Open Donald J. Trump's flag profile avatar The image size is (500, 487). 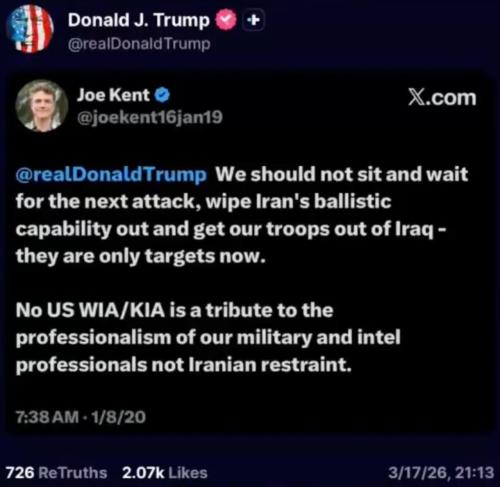click(30, 29)
